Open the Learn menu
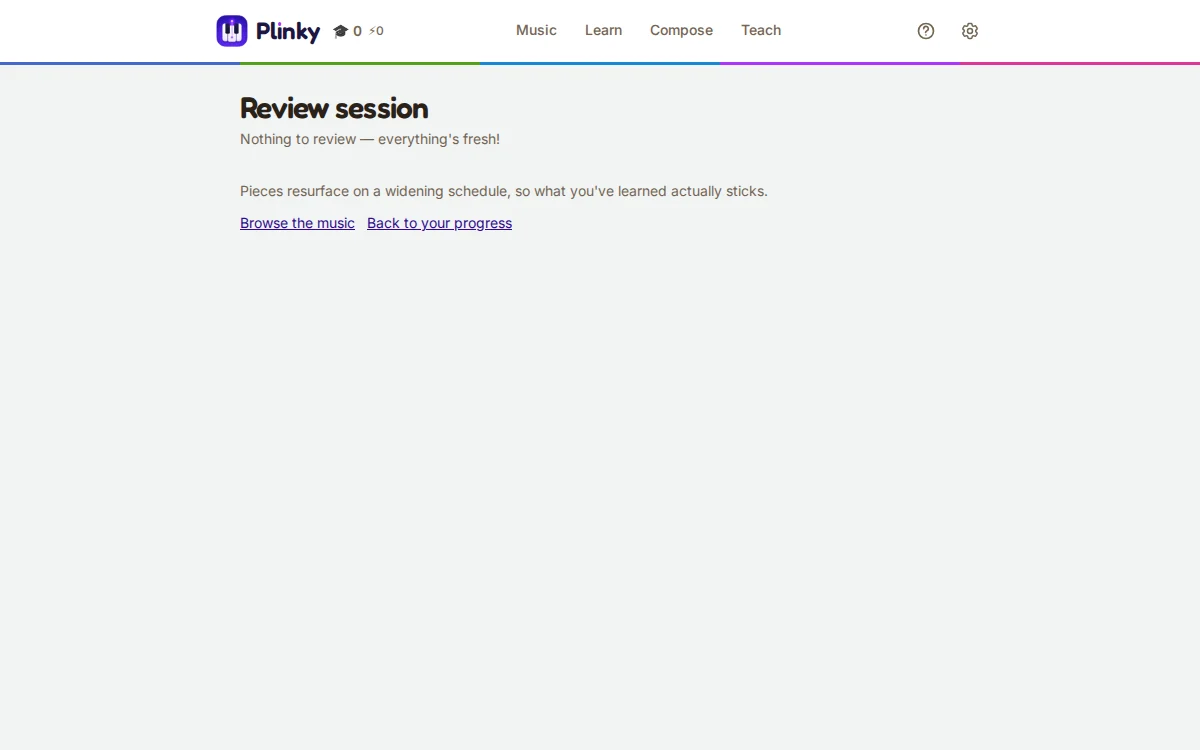This screenshot has width=1200, height=750. 603,30
